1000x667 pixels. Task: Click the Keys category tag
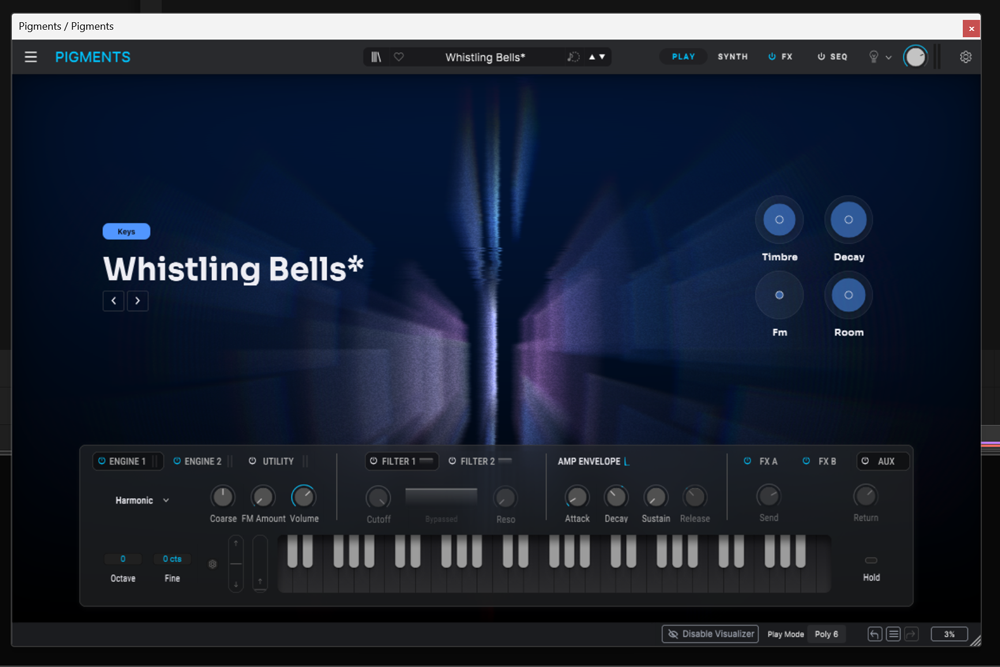pyautogui.click(x=126, y=231)
